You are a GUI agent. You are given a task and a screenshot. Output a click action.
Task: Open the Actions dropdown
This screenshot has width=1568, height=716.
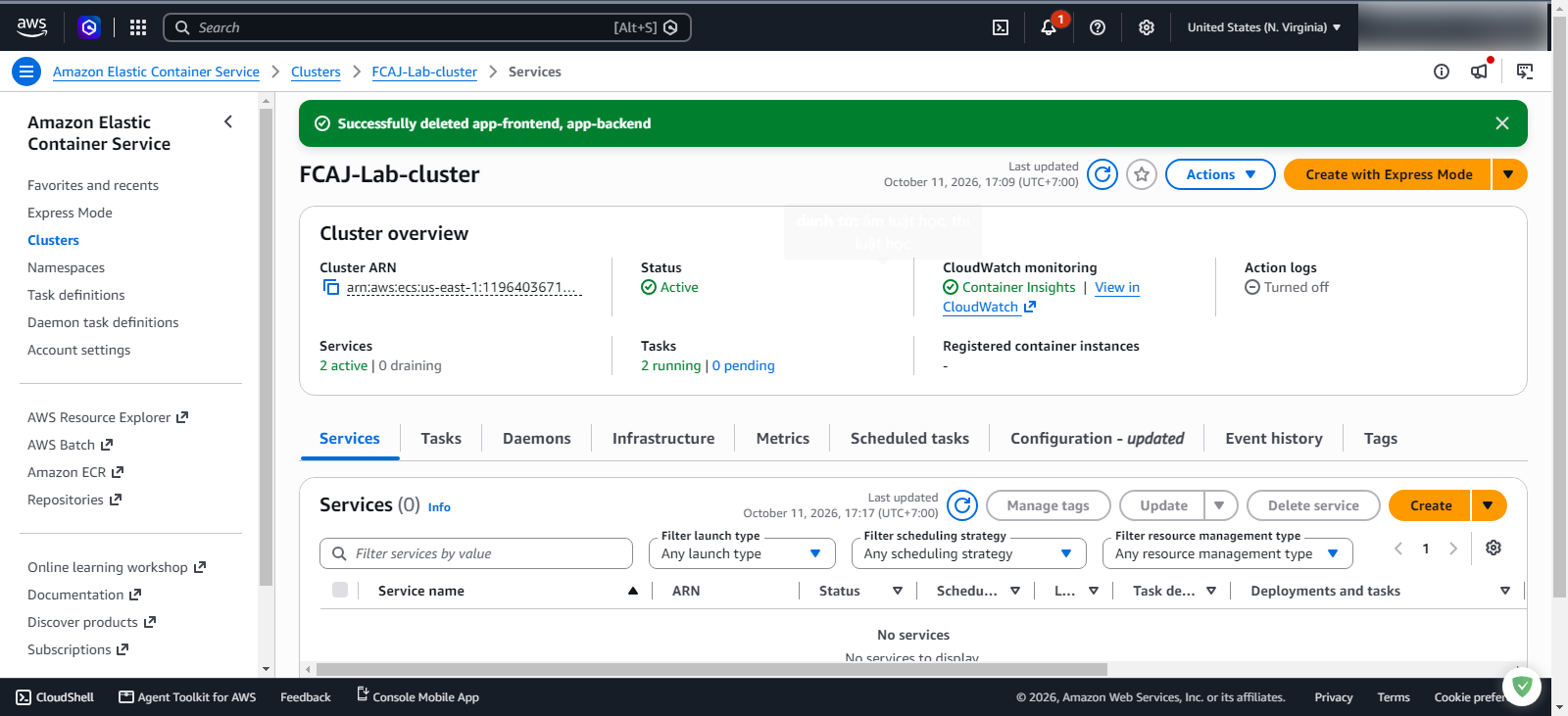1220,174
